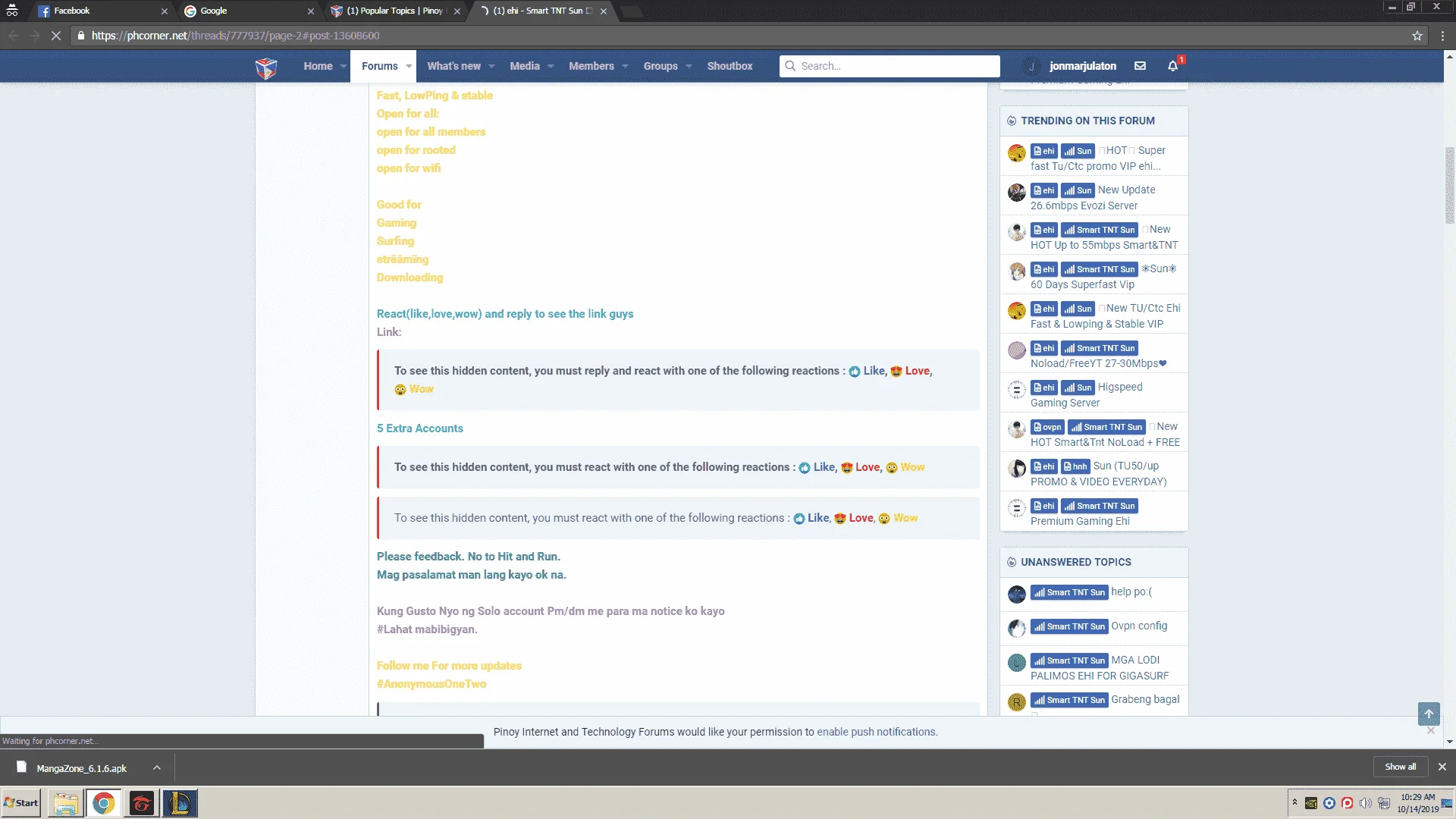Viewport: 1456px width, 819px height.
Task: Click the jonmarjulaton username link
Action: pos(1083,66)
